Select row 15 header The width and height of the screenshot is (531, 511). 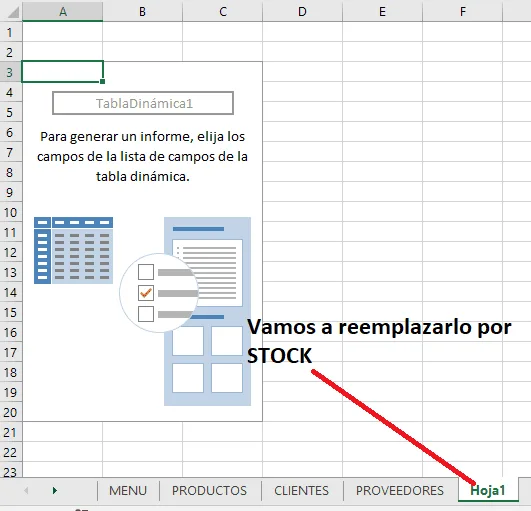(10, 312)
